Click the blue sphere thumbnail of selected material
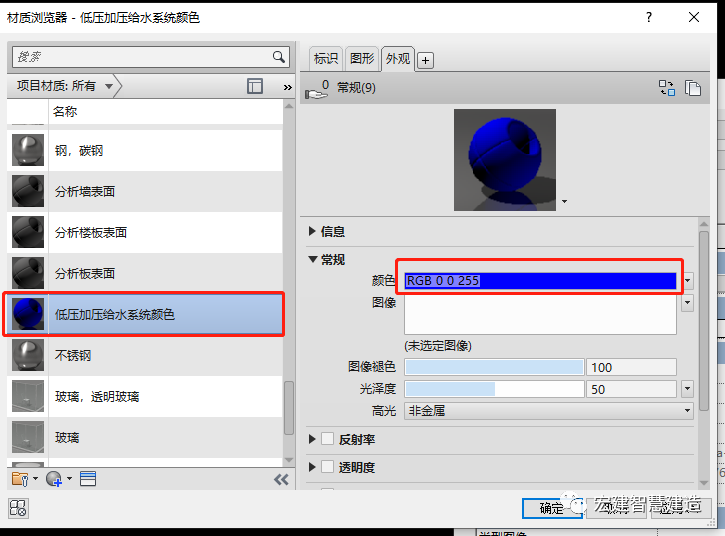The width and height of the screenshot is (725, 536). click(x=28, y=314)
